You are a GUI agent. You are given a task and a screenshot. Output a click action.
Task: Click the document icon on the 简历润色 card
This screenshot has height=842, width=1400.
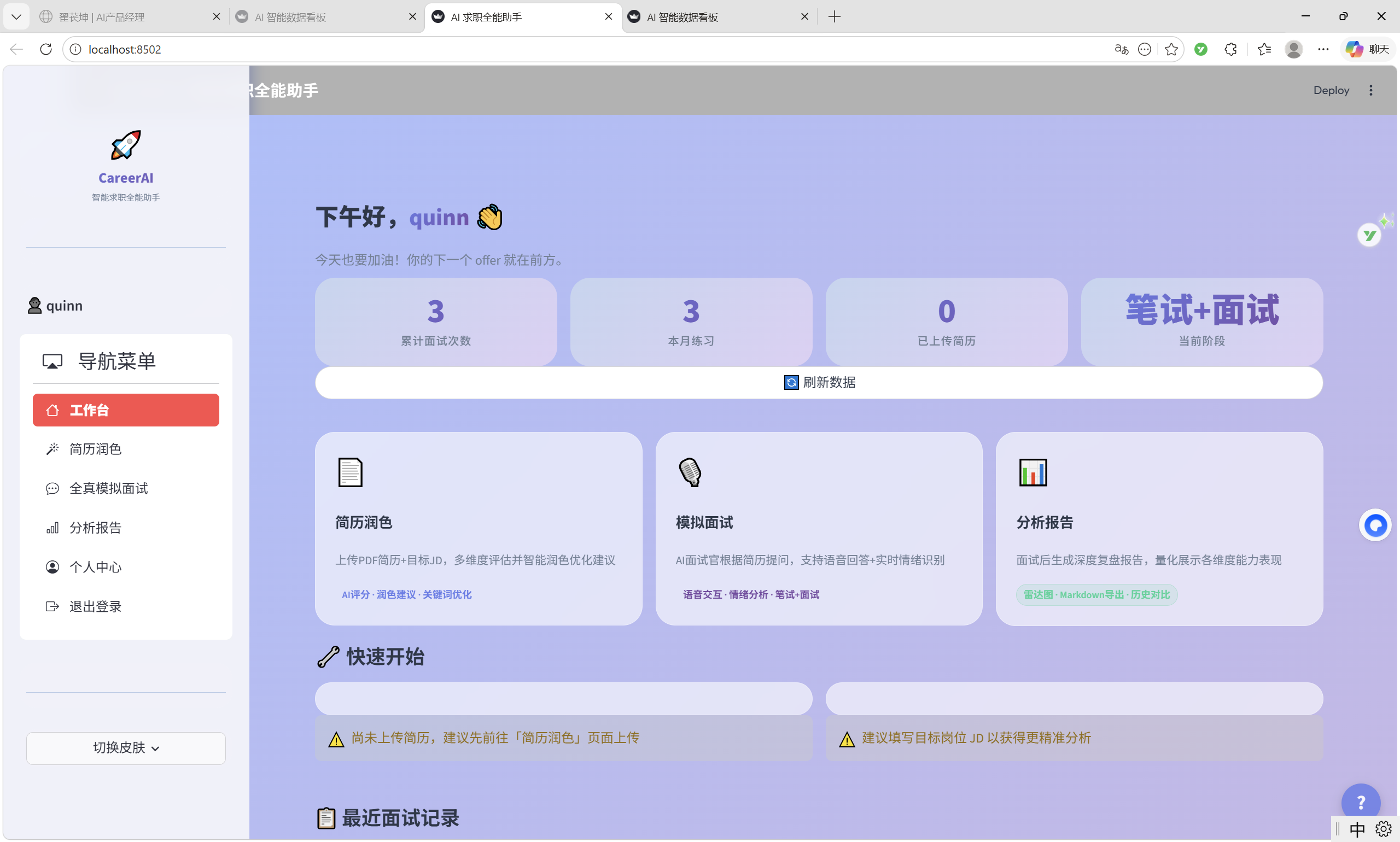349,472
